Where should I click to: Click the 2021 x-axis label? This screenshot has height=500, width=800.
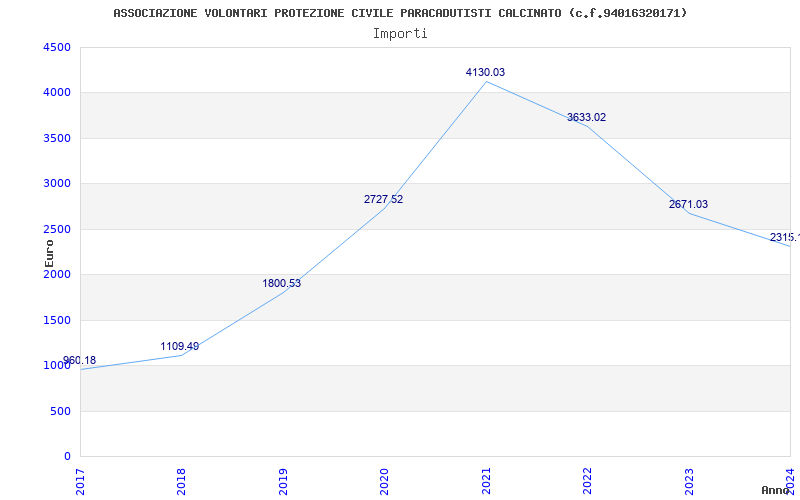click(x=486, y=481)
